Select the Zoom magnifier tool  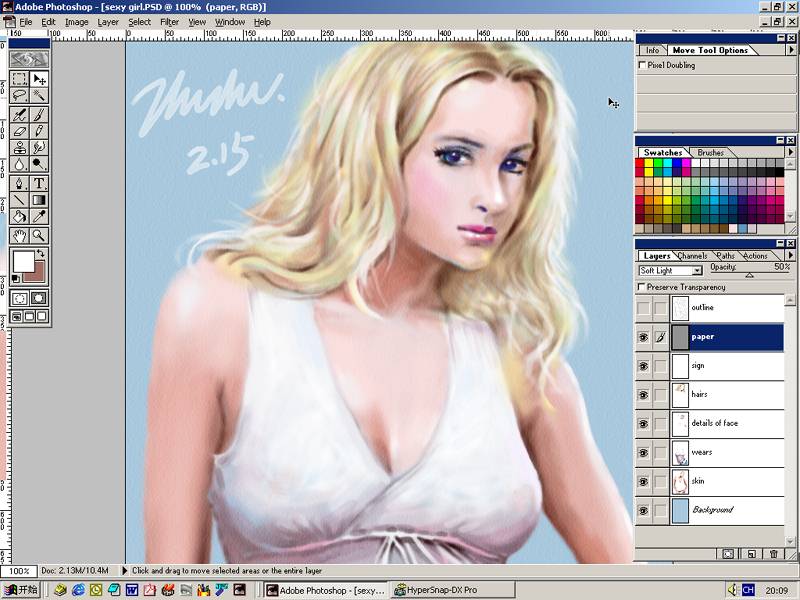click(x=39, y=235)
